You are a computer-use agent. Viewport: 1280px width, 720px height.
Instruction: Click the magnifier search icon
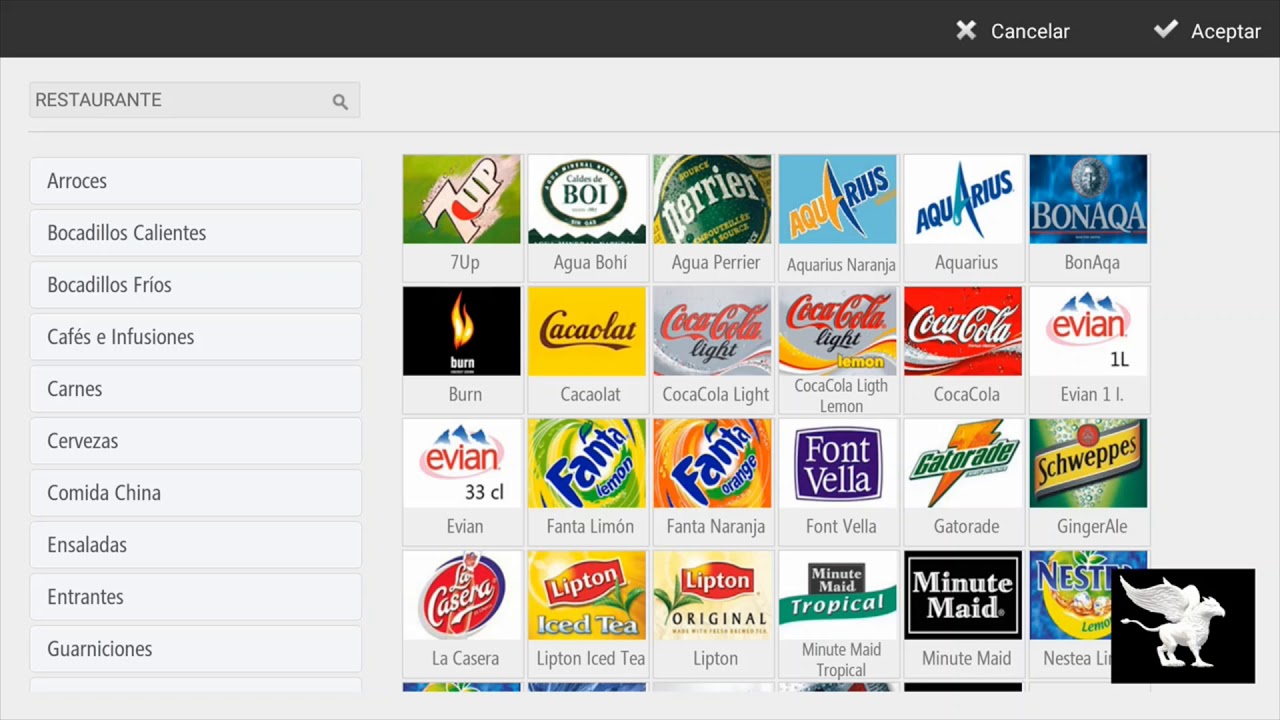tap(340, 101)
